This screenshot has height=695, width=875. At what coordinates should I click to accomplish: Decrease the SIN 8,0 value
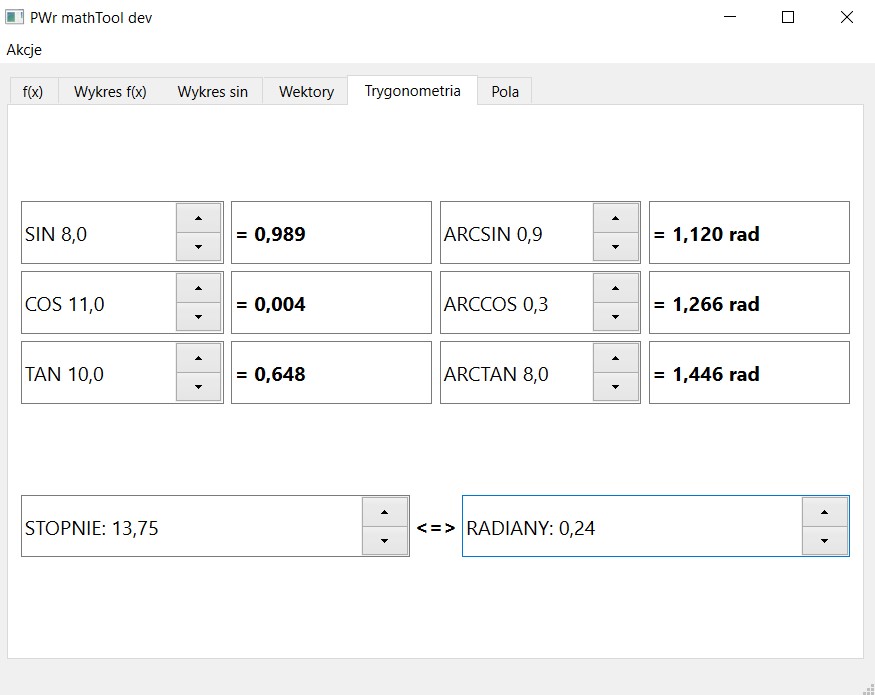point(199,246)
